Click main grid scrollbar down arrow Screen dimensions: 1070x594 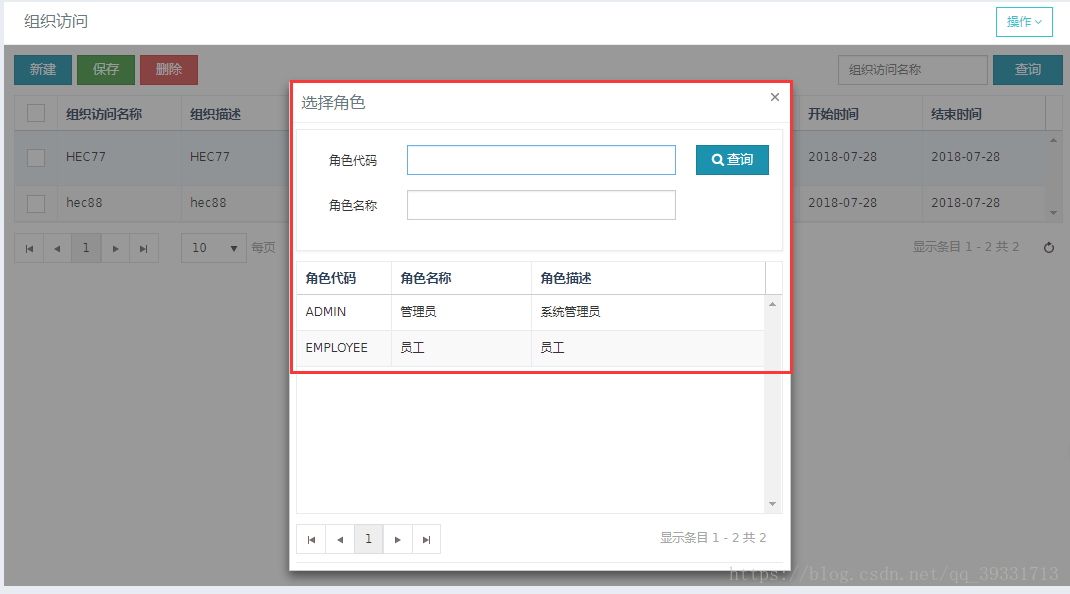coord(1054,213)
